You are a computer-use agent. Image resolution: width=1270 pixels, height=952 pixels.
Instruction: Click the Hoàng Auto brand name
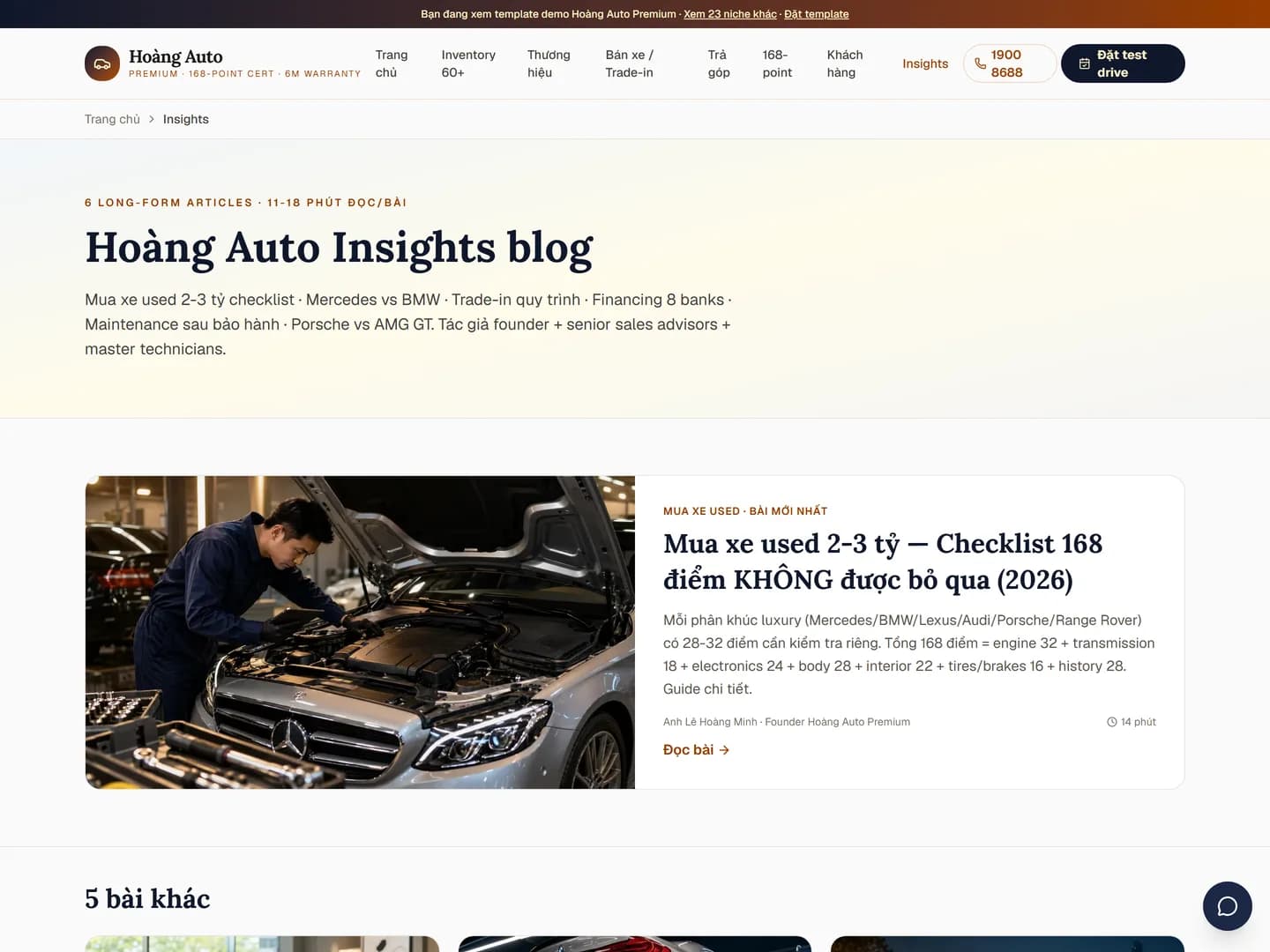176,56
